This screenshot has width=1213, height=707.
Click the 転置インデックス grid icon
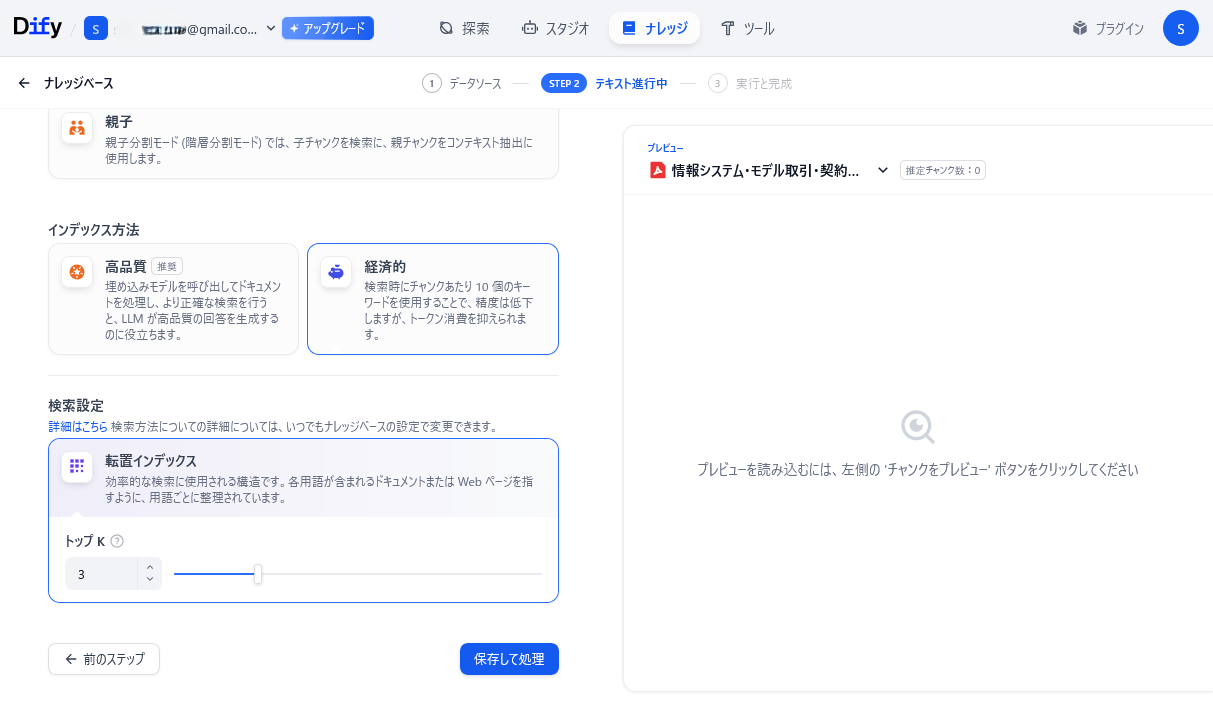(x=77, y=466)
